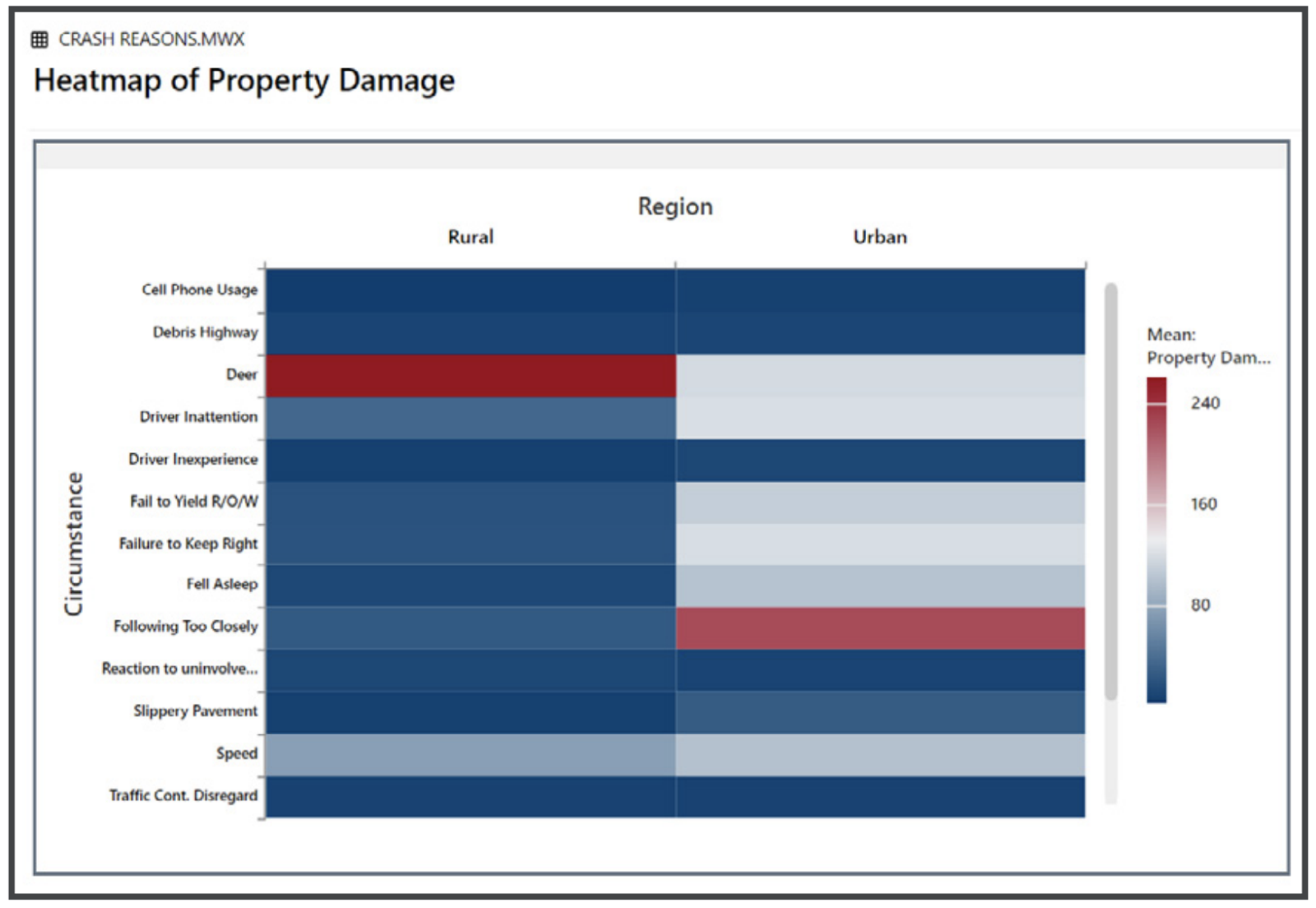Screen dimensions: 1316x908
Task: Click the vertical scrollbar thumb beside the heatmap
Action: [x=1111, y=492]
